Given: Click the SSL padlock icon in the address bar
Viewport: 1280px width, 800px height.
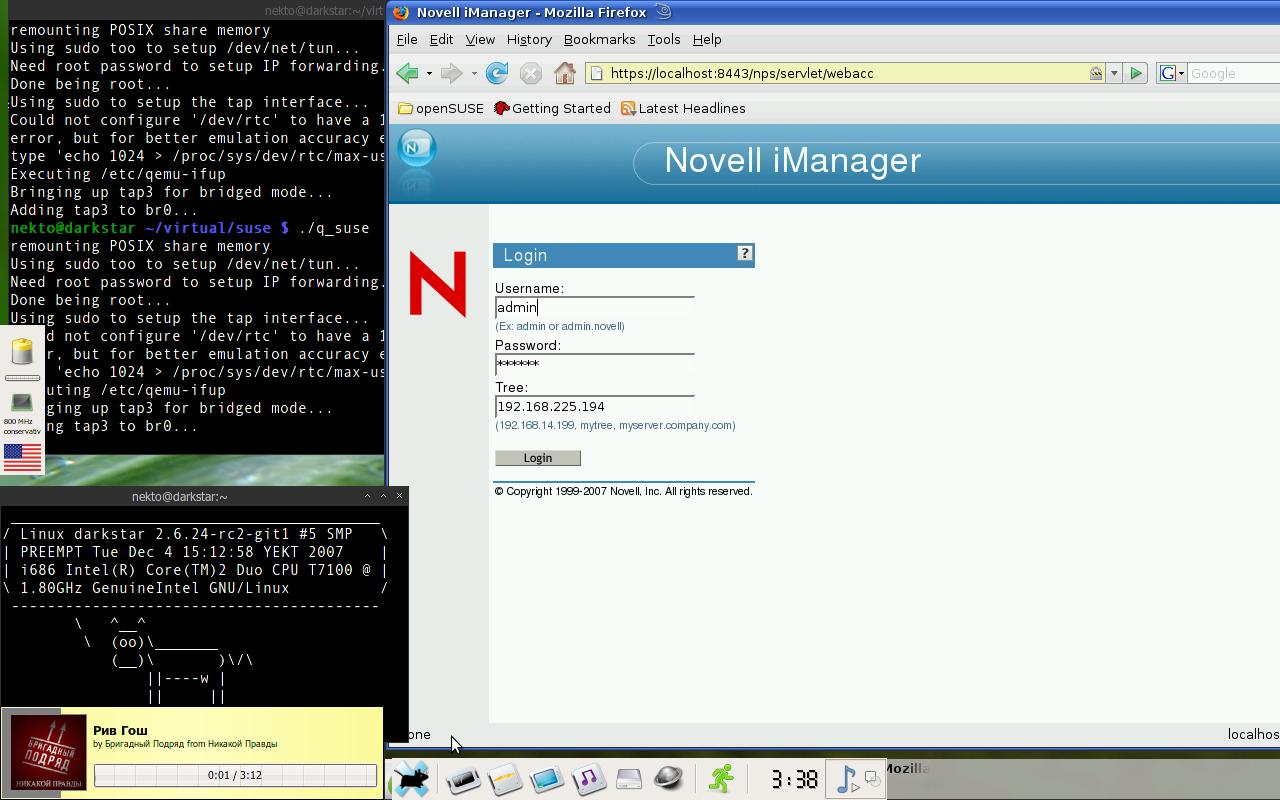Looking at the screenshot, I should point(1096,73).
